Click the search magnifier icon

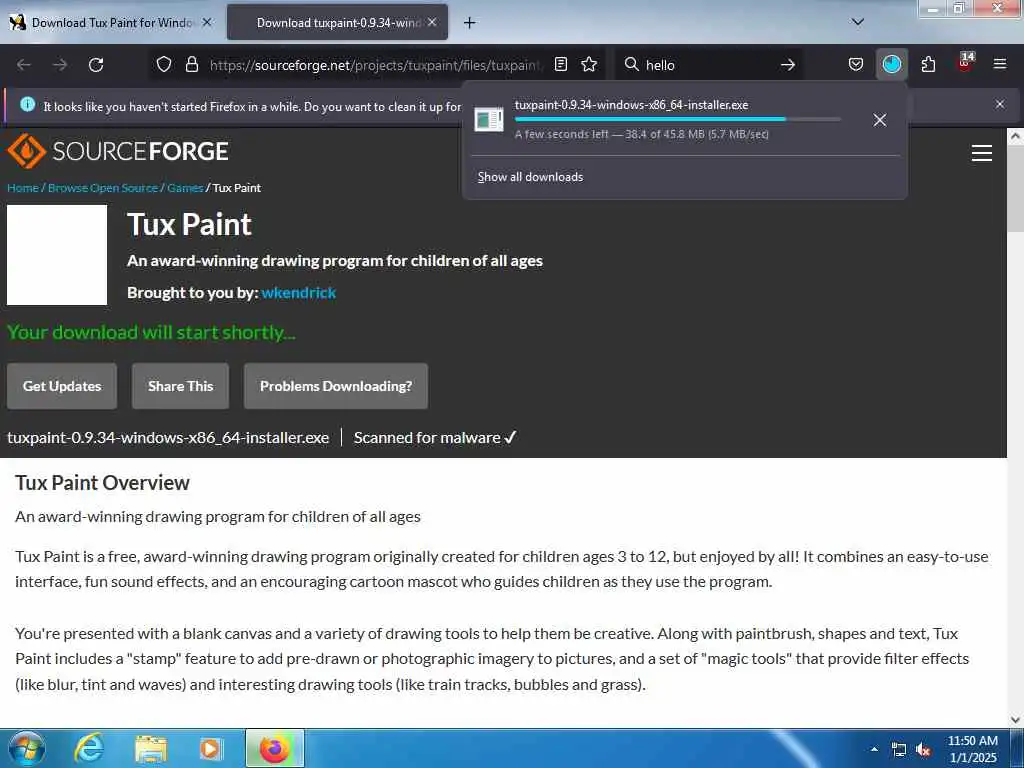coord(632,64)
